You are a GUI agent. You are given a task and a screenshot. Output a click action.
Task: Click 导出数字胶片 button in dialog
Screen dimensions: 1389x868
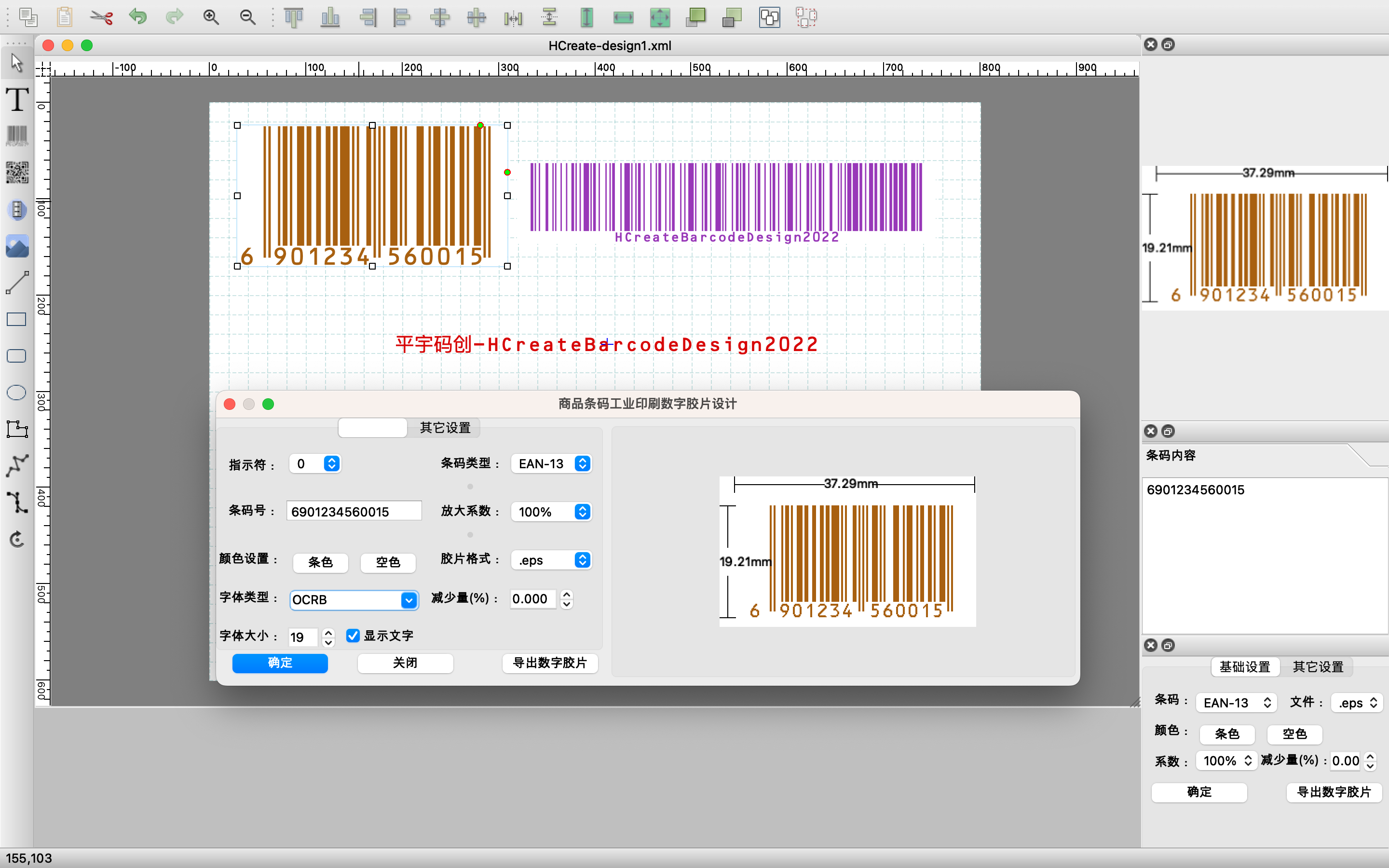coord(549,663)
